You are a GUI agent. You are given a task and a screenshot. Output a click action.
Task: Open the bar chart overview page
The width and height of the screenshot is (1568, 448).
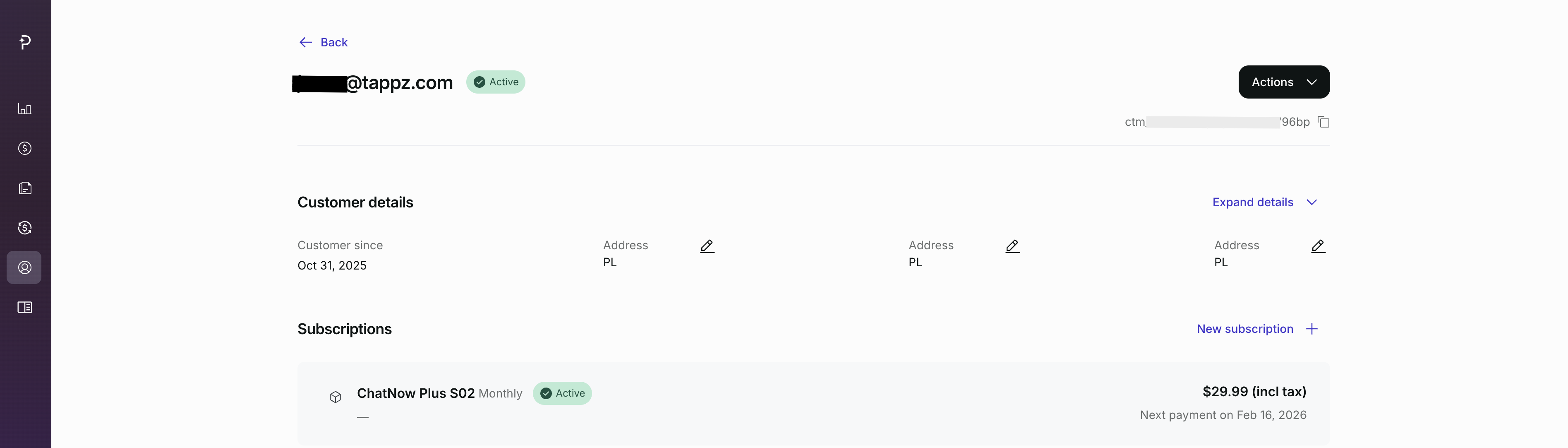tap(25, 109)
